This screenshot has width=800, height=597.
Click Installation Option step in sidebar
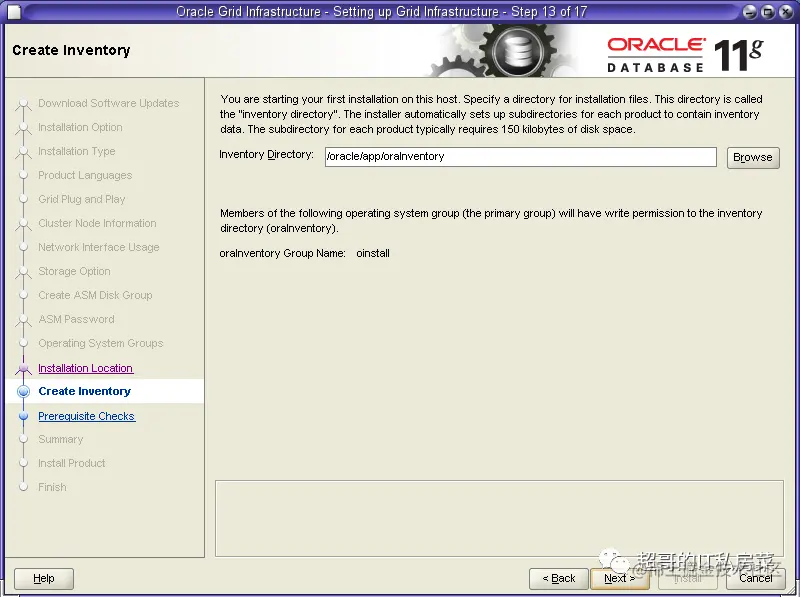tap(80, 127)
